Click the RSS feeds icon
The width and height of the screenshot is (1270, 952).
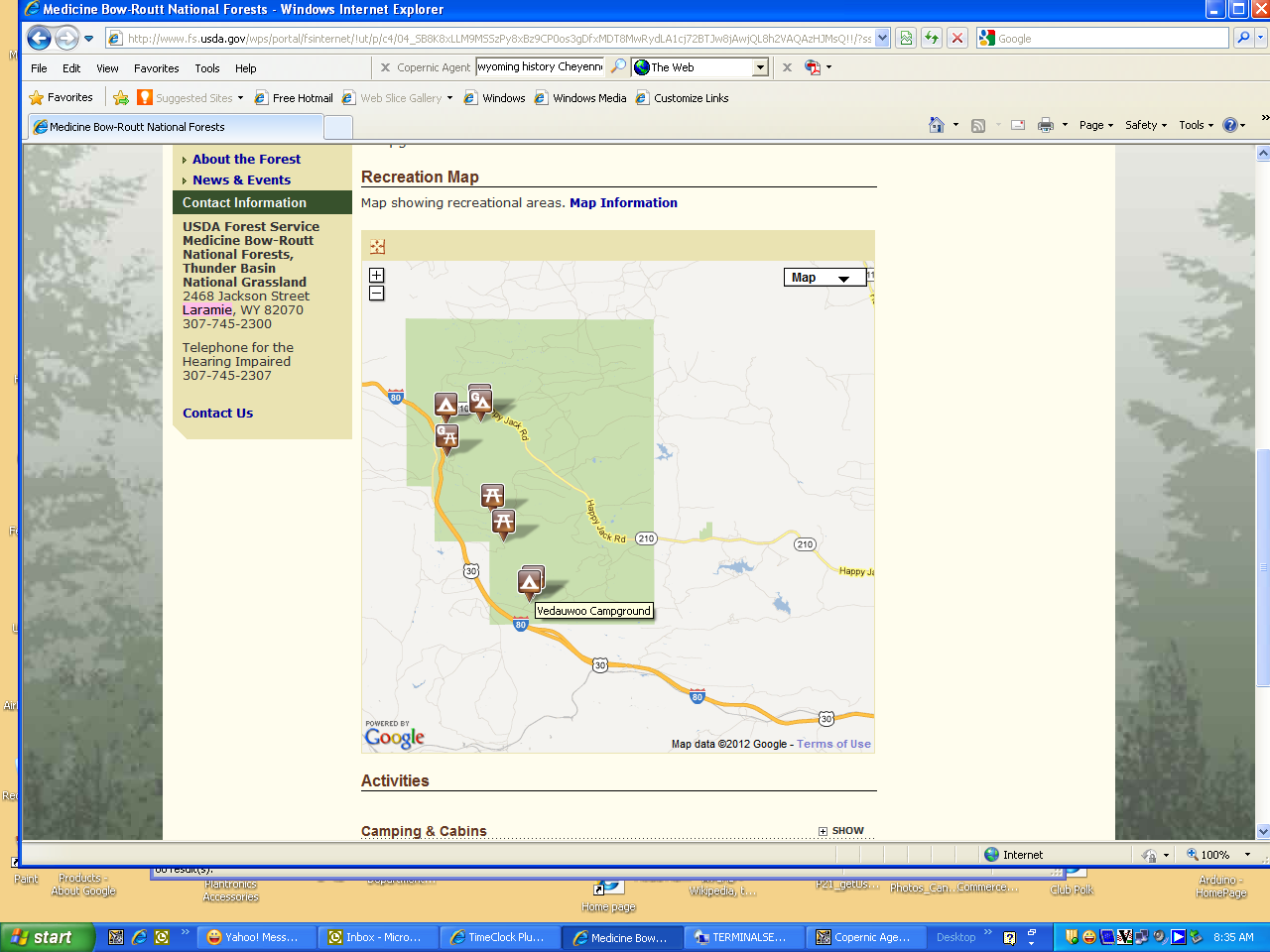[978, 125]
